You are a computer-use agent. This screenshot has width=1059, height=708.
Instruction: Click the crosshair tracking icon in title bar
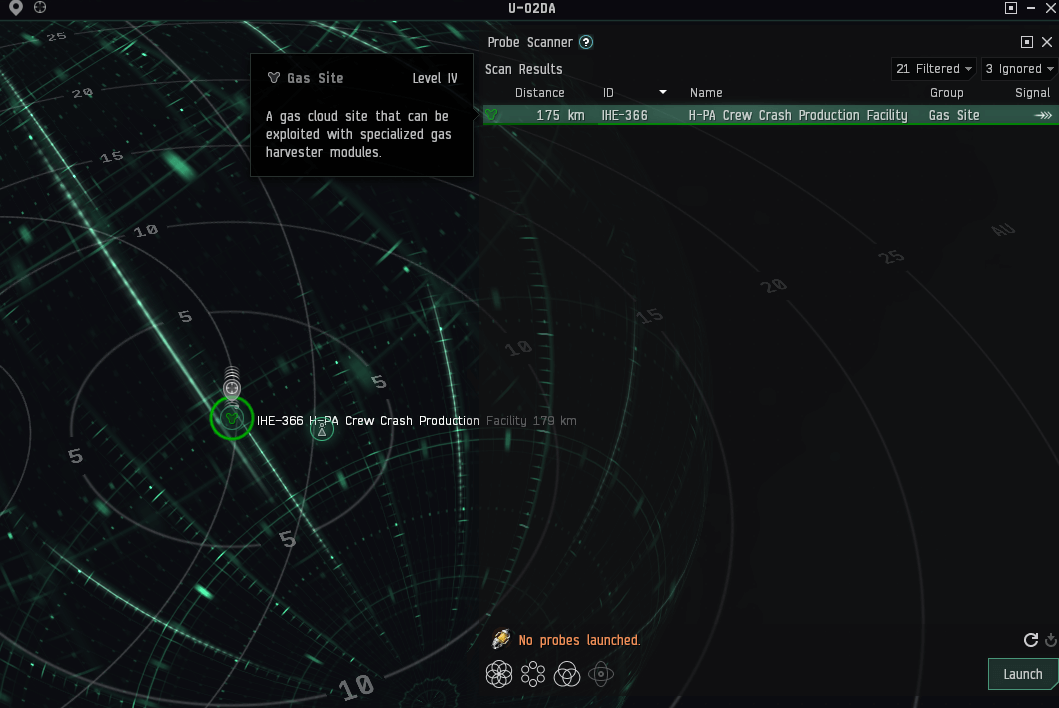pyautogui.click(x=39, y=8)
